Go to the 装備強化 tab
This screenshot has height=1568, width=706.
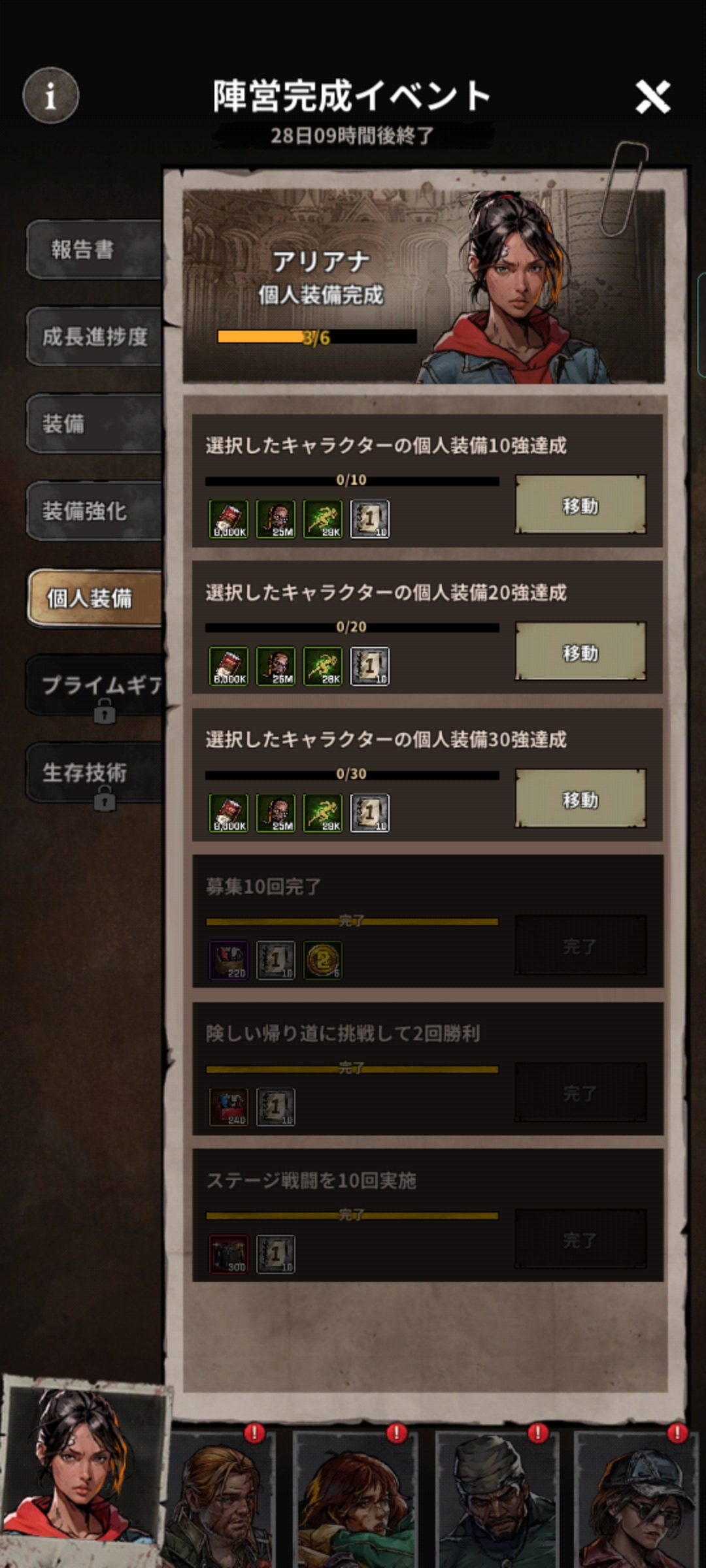click(x=94, y=511)
